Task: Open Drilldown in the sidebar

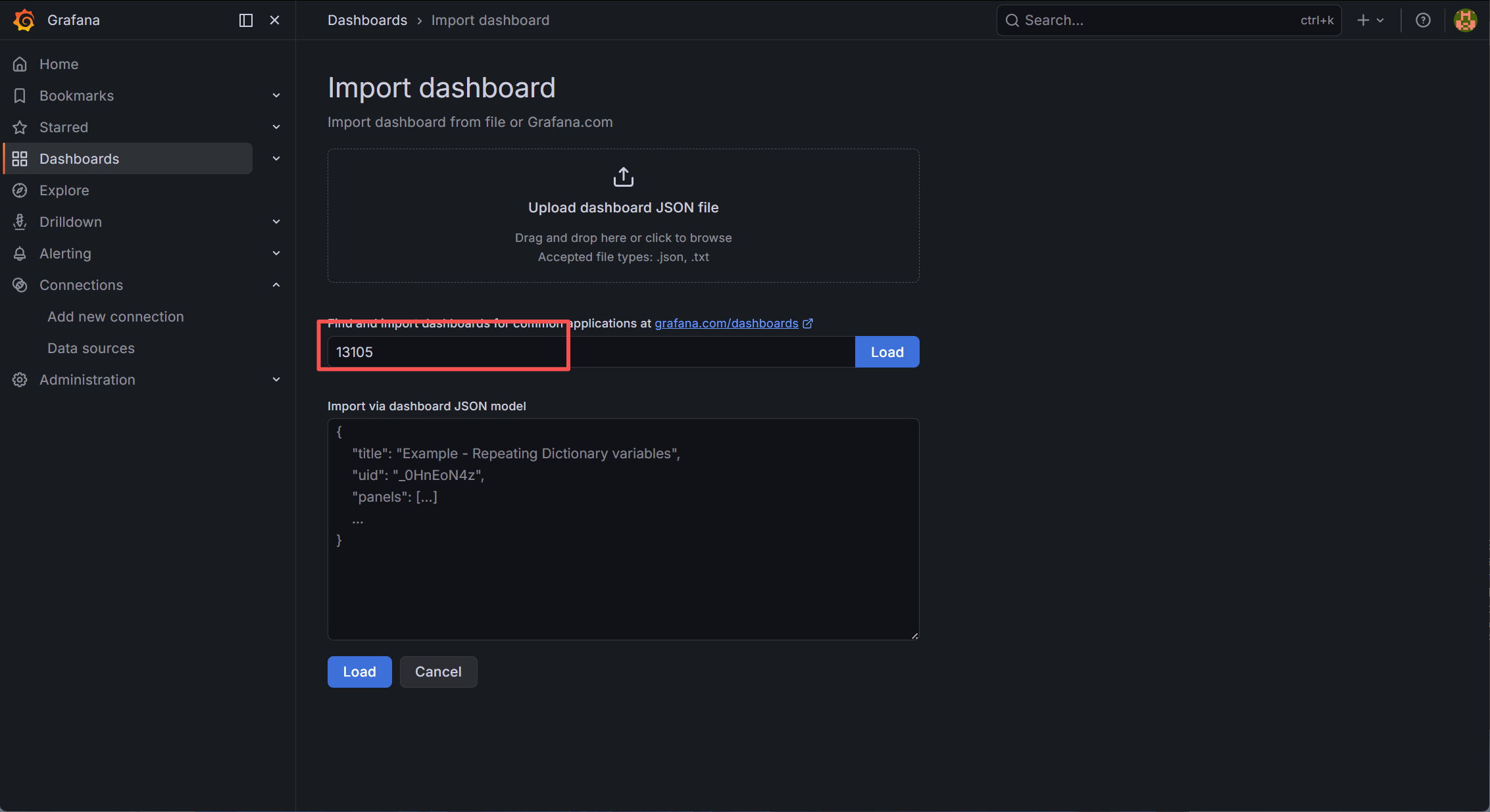Action: 70,222
